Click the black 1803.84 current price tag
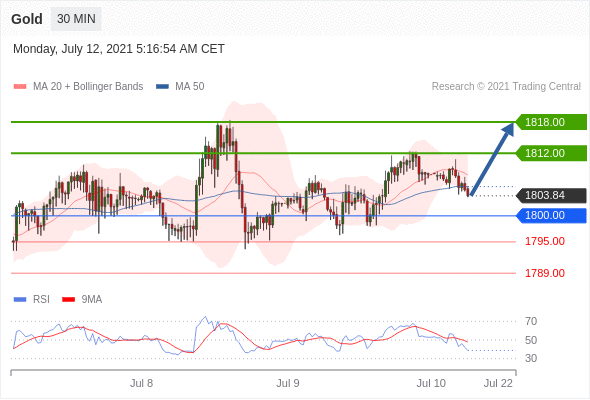The height and width of the screenshot is (400, 590). click(551, 195)
